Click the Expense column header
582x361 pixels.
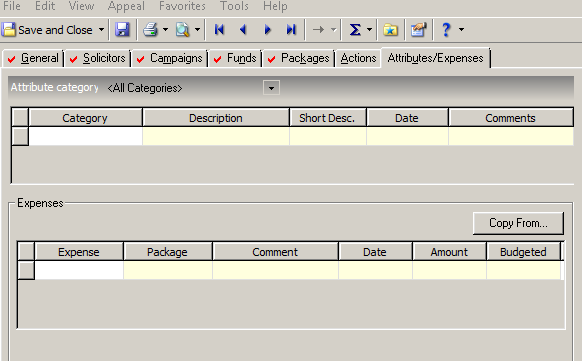pyautogui.click(x=79, y=252)
